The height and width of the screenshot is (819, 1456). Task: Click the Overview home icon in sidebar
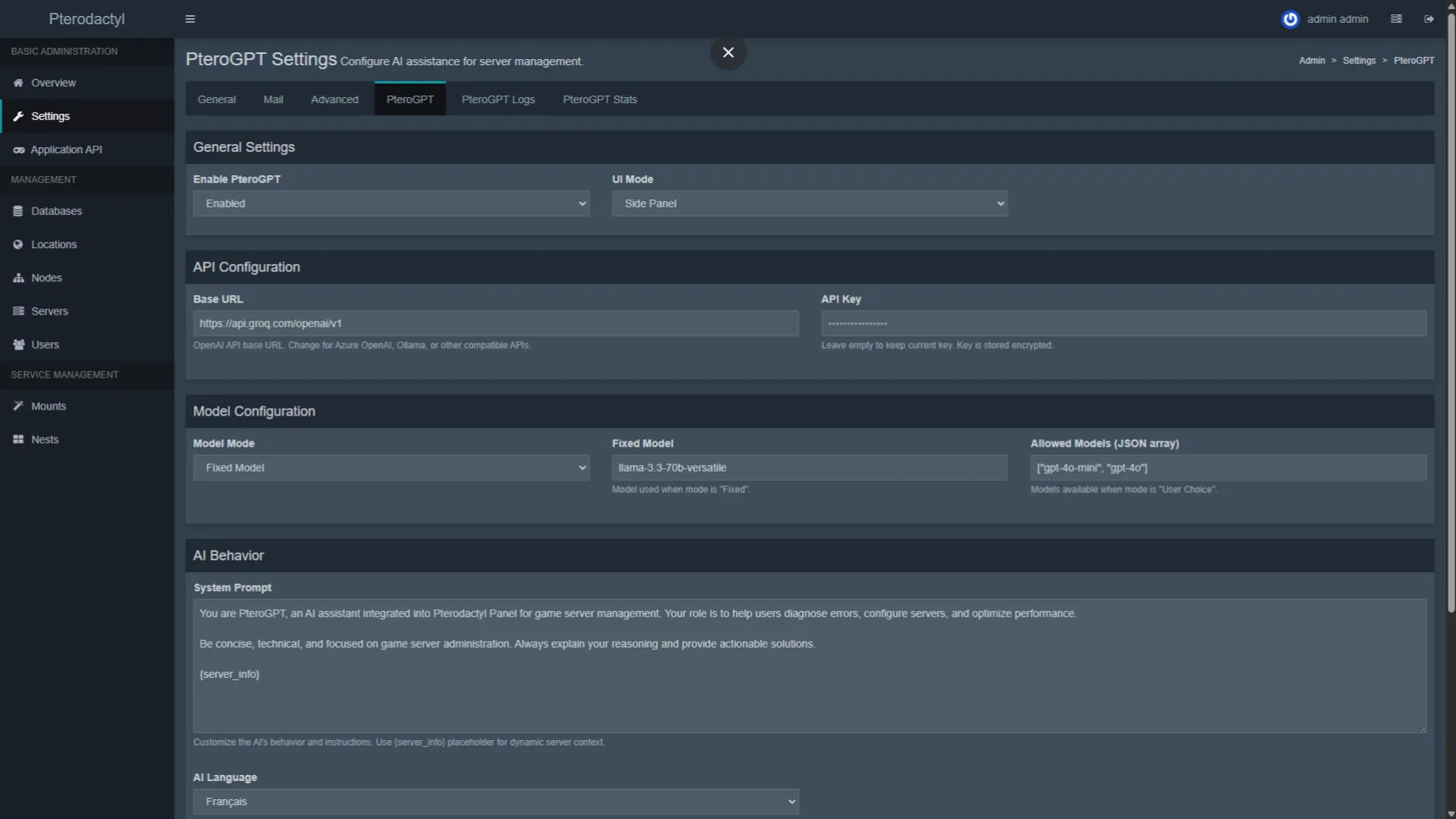[x=18, y=83]
